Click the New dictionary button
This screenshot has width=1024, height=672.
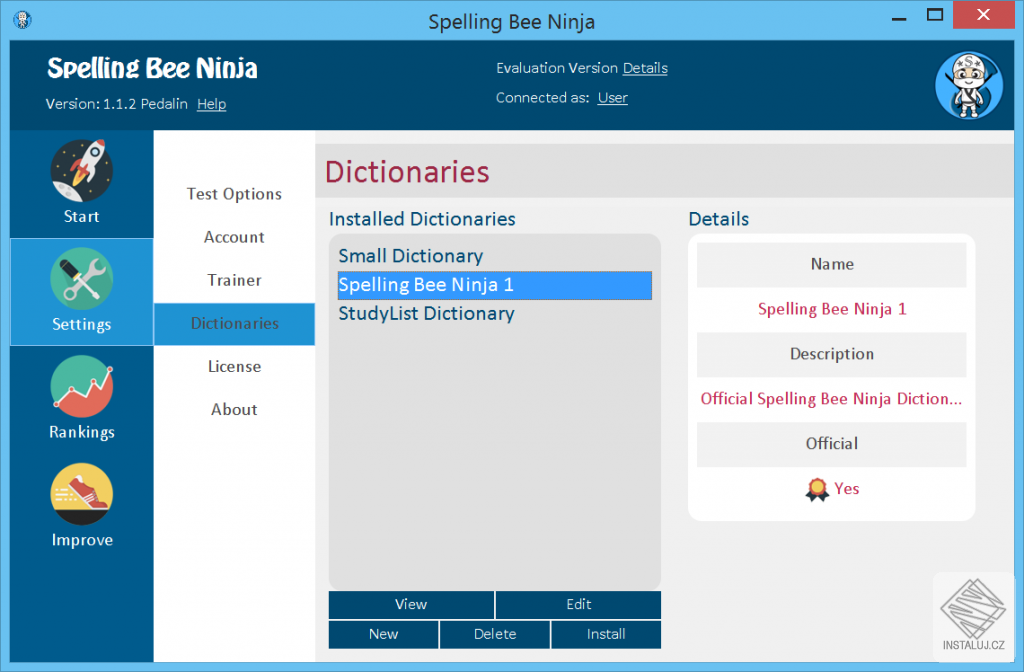coord(383,634)
